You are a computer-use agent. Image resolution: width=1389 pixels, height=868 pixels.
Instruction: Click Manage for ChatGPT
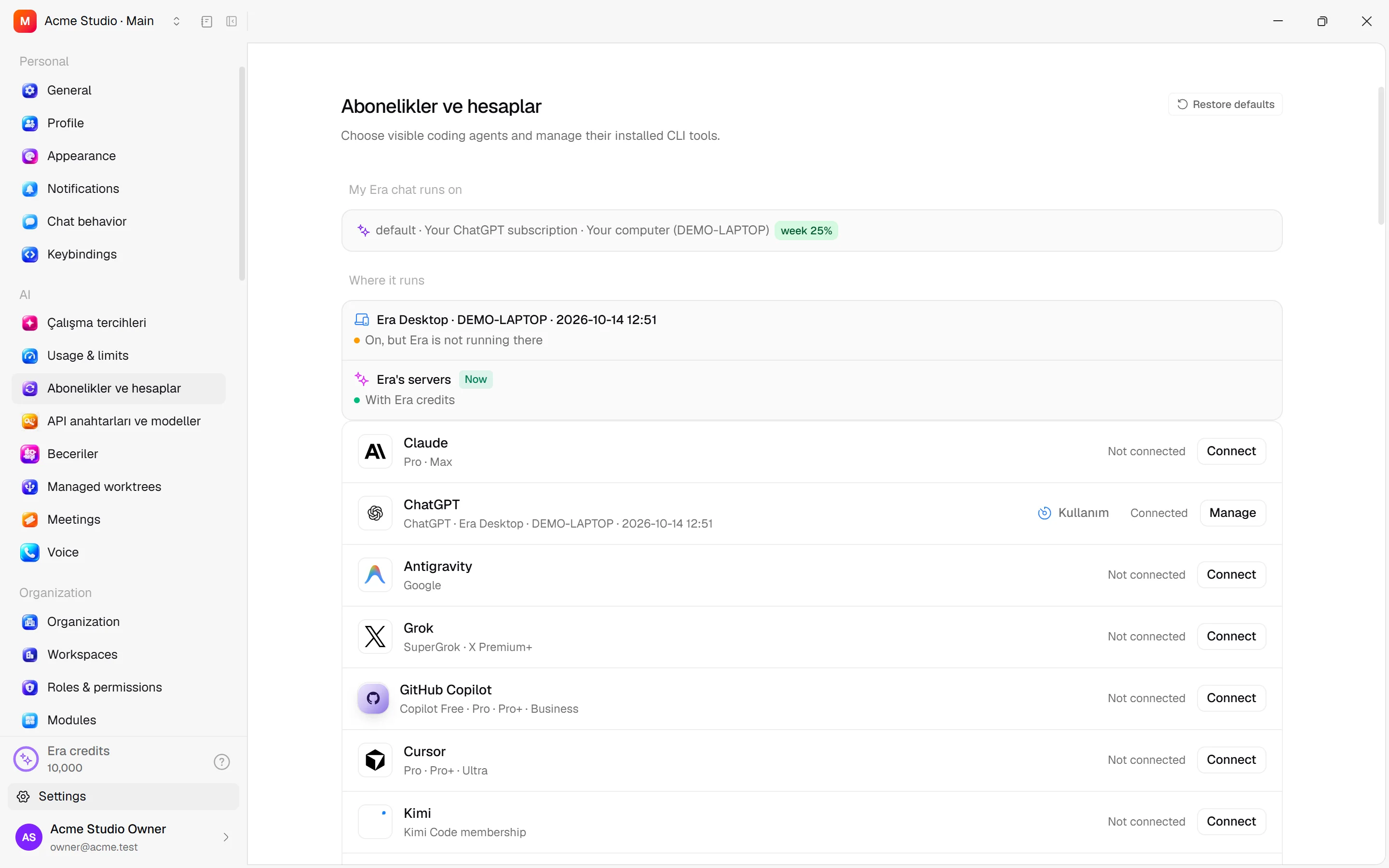coord(1232,513)
